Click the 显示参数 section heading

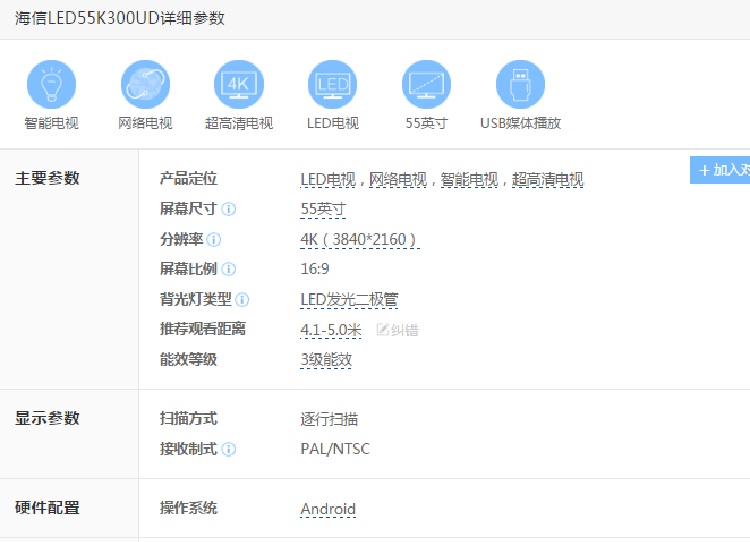click(47, 418)
